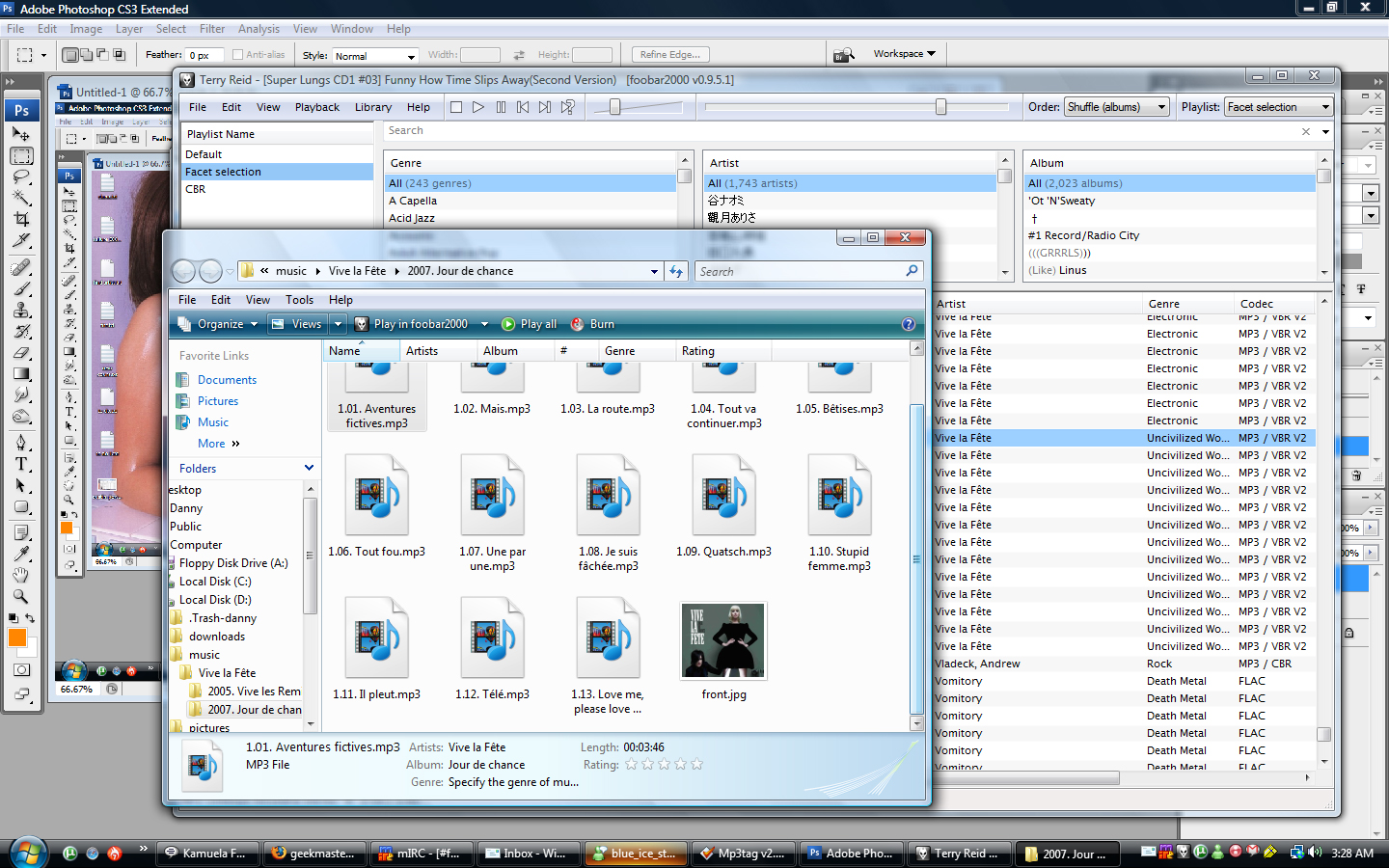Open the Analysis menu in Photoshop
Image resolution: width=1389 pixels, height=868 pixels.
(259, 29)
